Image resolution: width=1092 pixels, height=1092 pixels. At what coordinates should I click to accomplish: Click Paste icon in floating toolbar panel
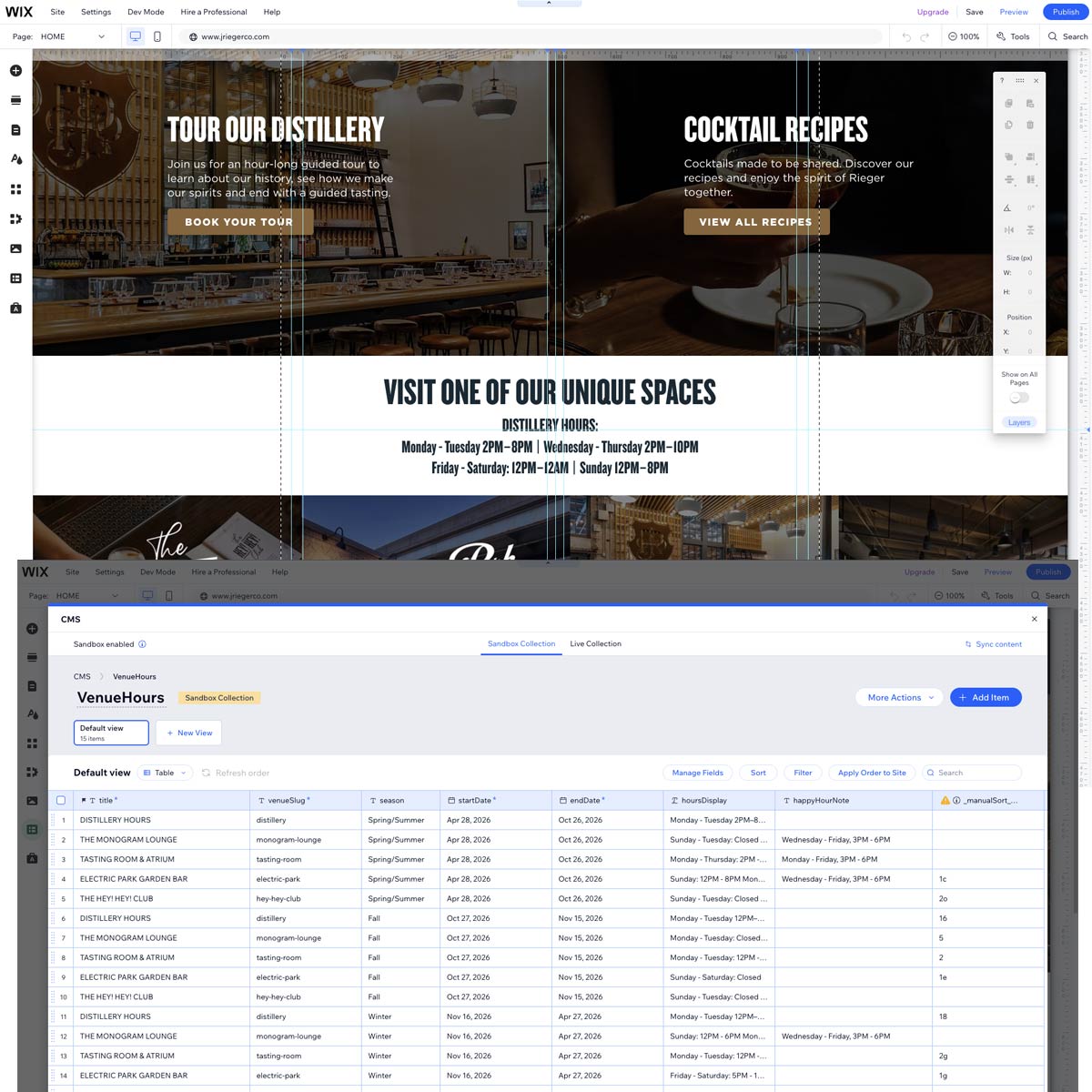1030,104
